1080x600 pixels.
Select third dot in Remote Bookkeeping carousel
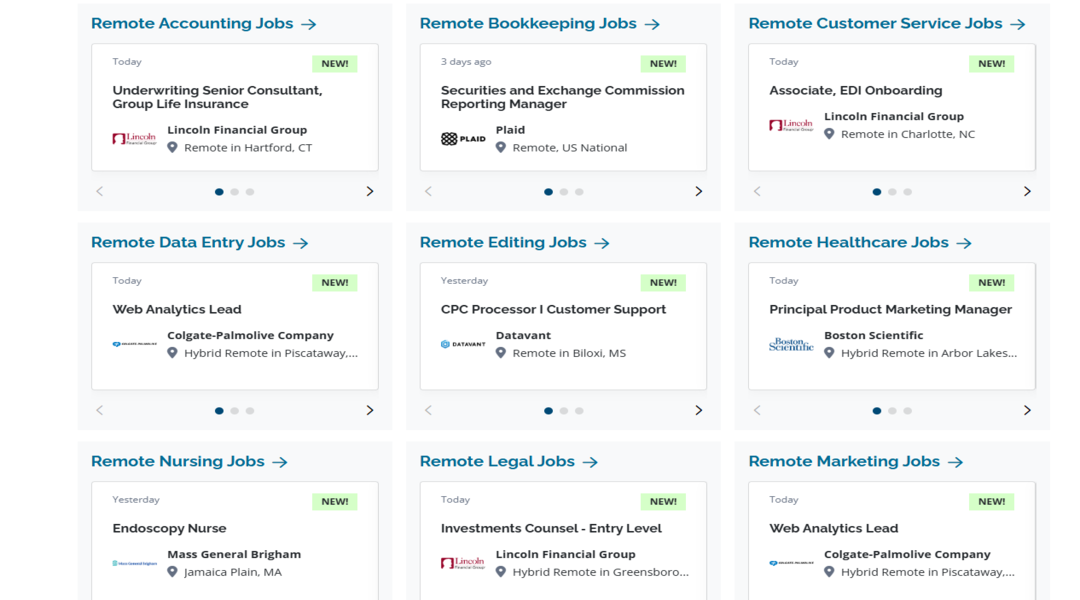coord(579,192)
